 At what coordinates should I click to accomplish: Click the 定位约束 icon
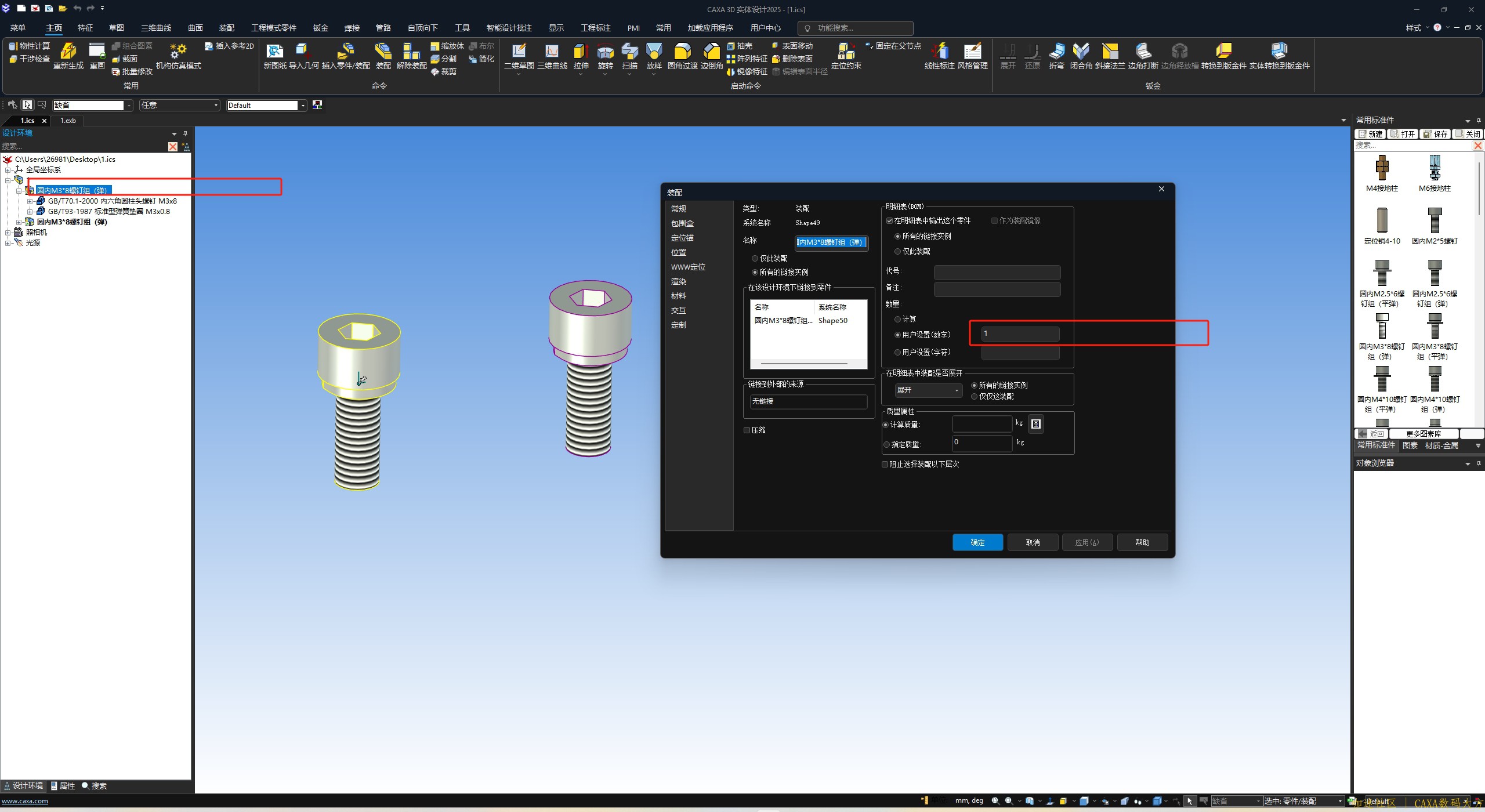click(x=846, y=51)
